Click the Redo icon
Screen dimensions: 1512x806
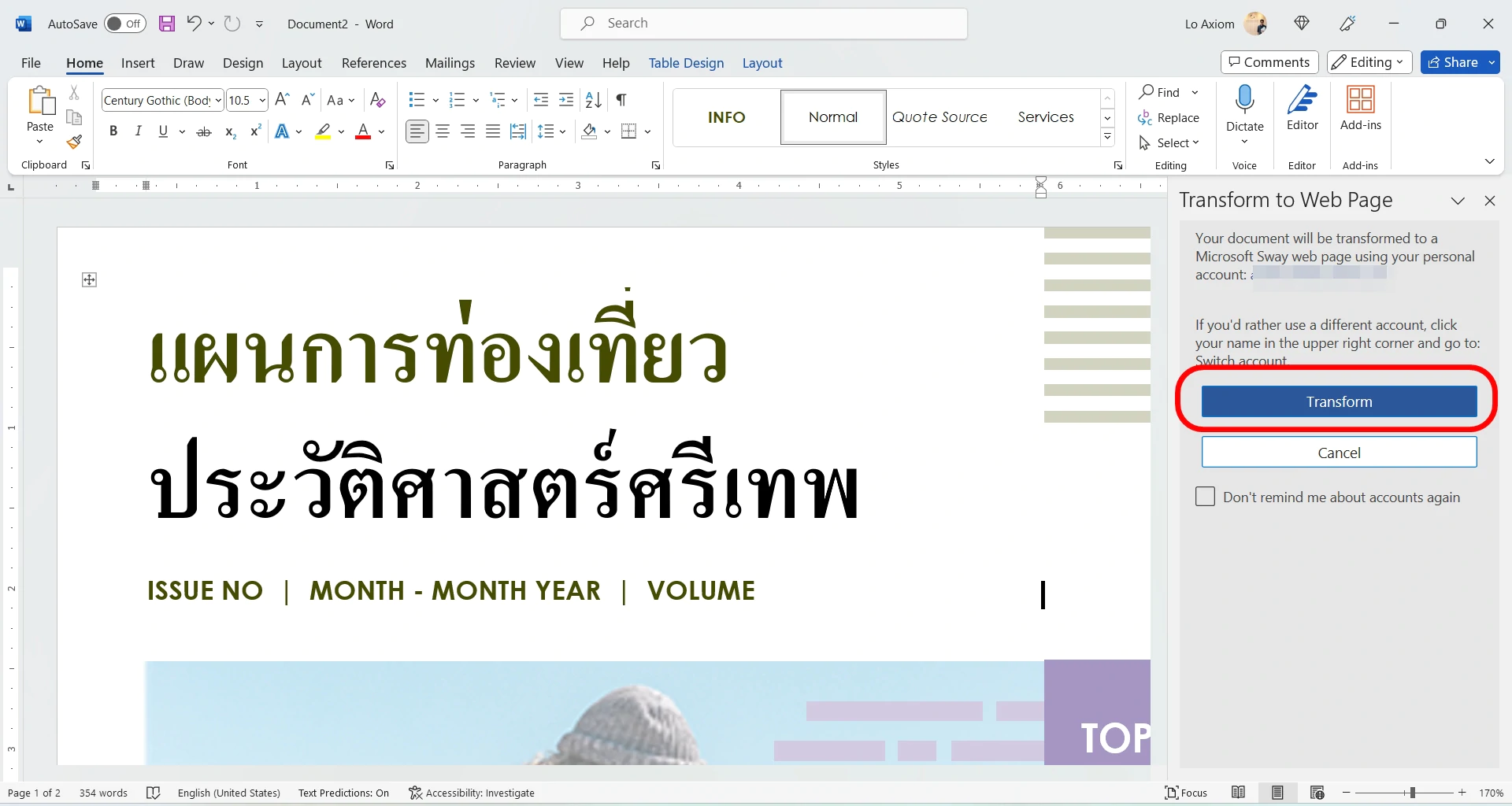pyautogui.click(x=232, y=24)
